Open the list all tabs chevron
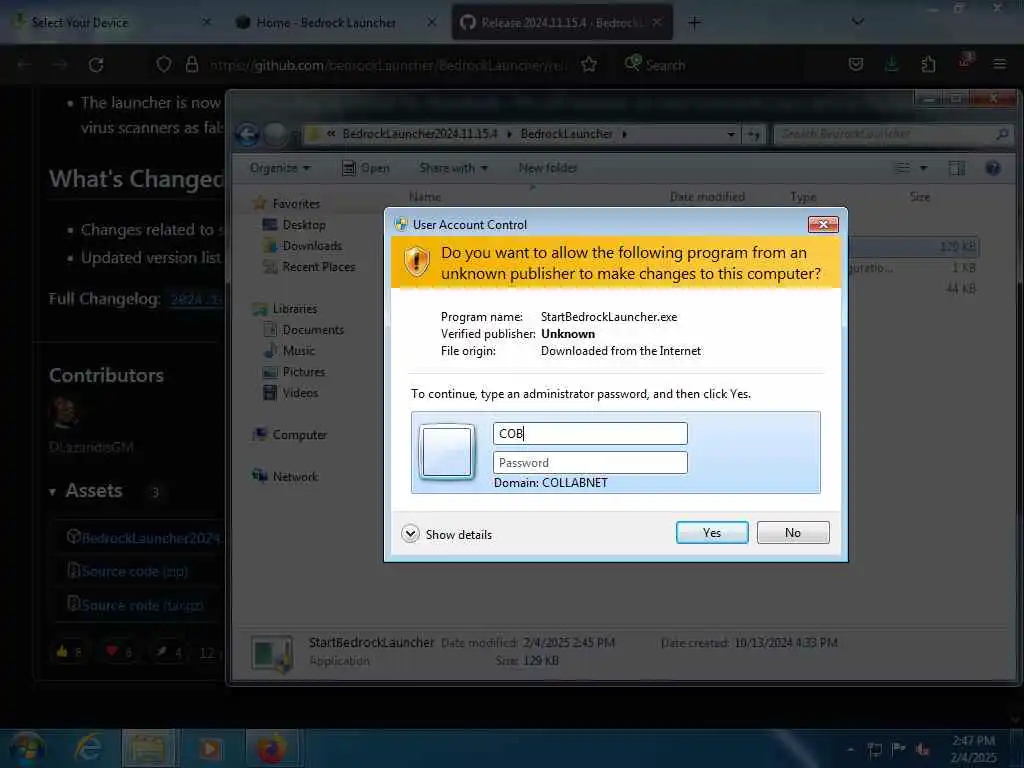The width and height of the screenshot is (1024, 768). click(x=858, y=22)
